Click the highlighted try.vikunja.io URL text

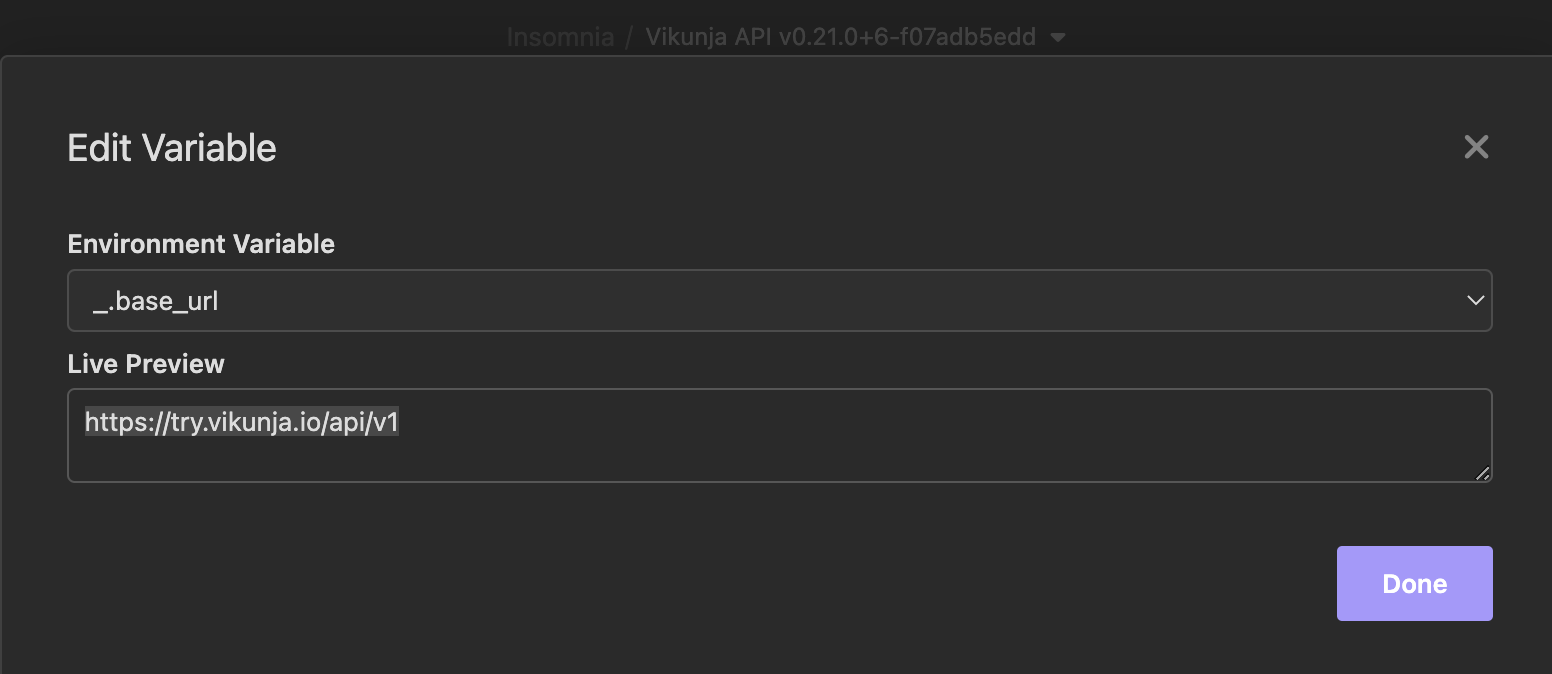pyautogui.click(x=242, y=423)
